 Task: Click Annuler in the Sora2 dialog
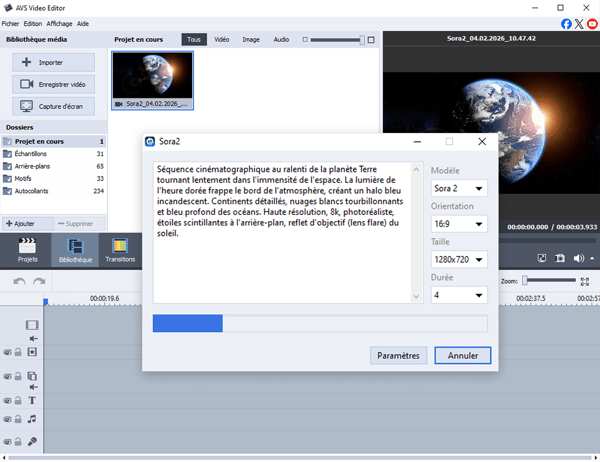(463, 356)
